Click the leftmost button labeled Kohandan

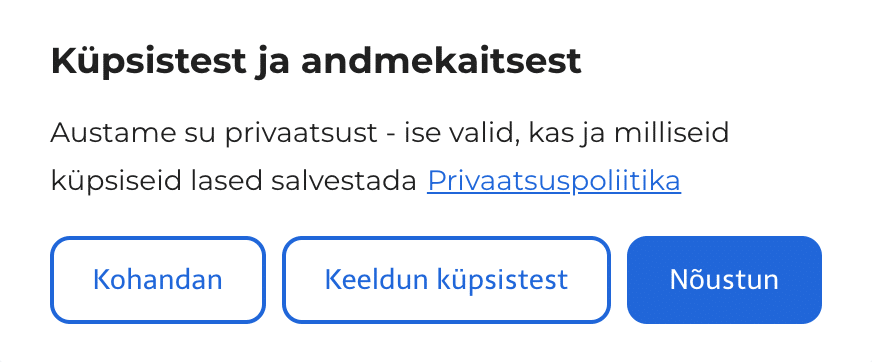tap(158, 280)
